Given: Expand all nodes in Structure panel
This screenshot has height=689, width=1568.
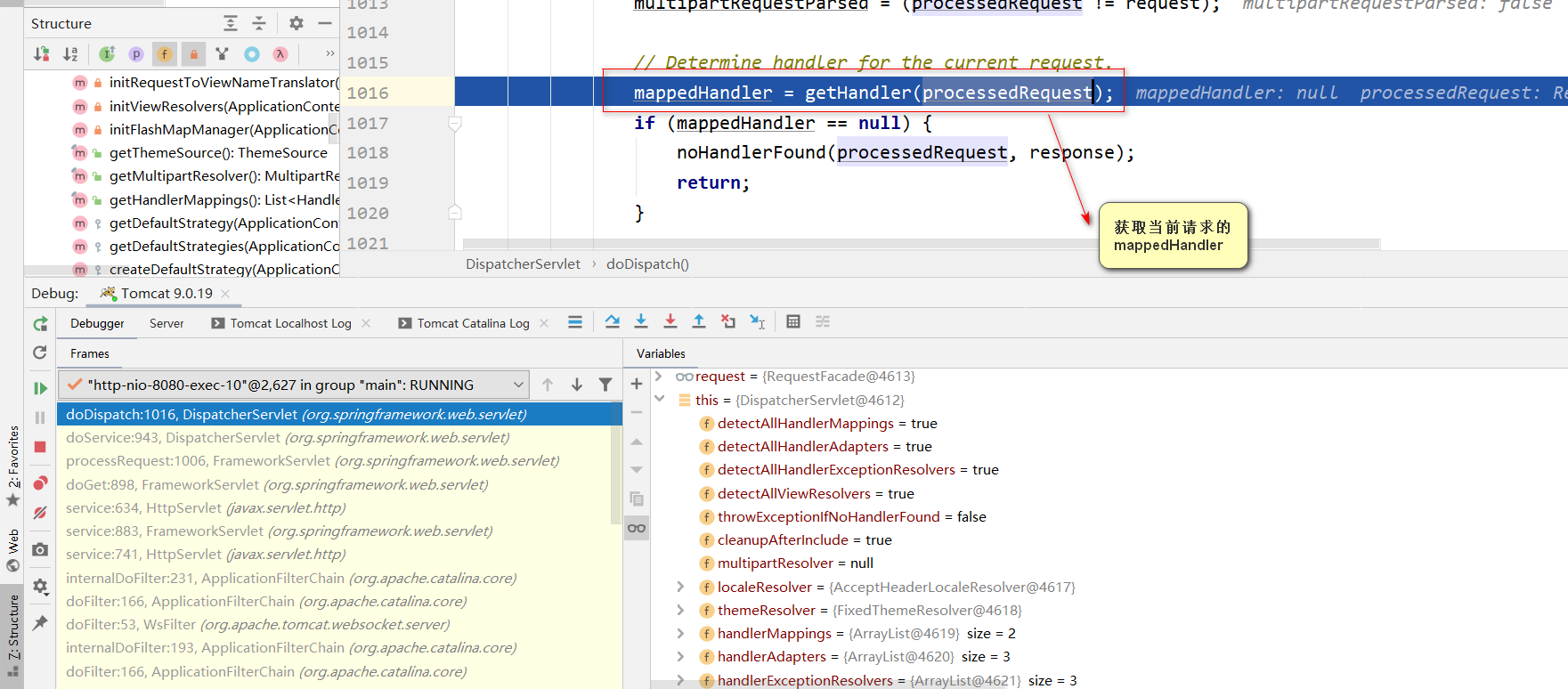Looking at the screenshot, I should [x=231, y=23].
